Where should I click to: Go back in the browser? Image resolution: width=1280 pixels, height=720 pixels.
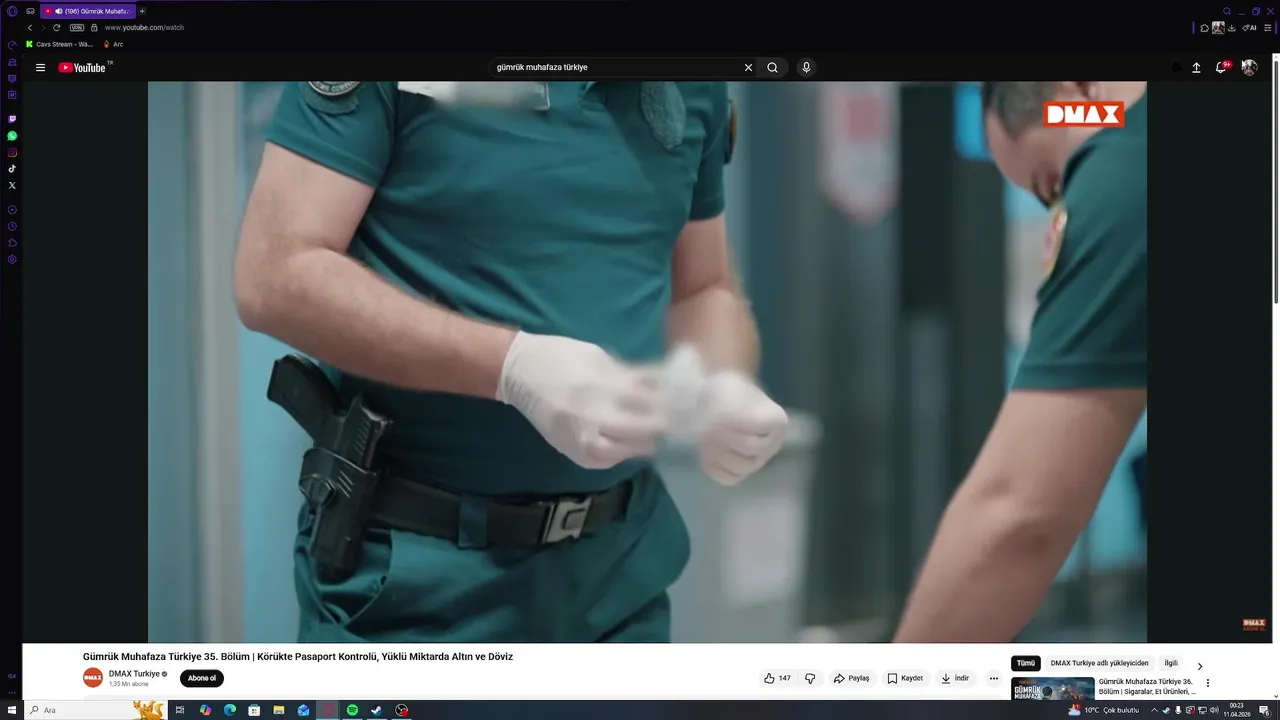pyautogui.click(x=30, y=28)
